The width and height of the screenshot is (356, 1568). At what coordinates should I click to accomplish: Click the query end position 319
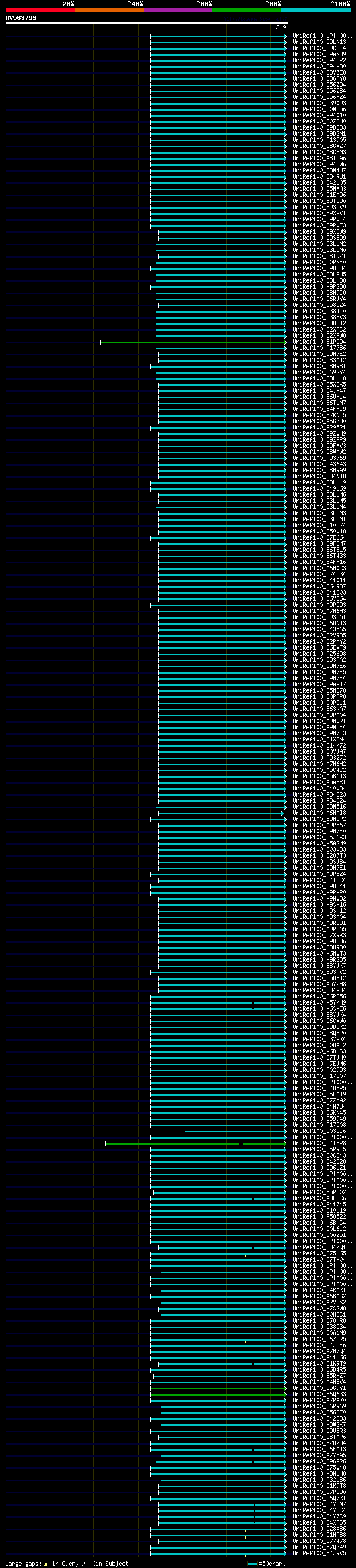click(281, 27)
